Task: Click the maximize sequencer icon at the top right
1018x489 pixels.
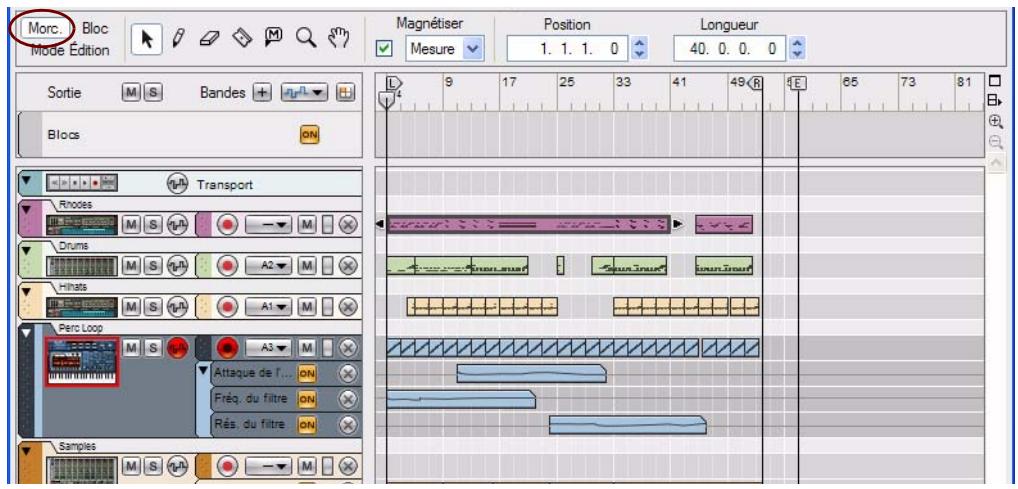Action: (993, 82)
